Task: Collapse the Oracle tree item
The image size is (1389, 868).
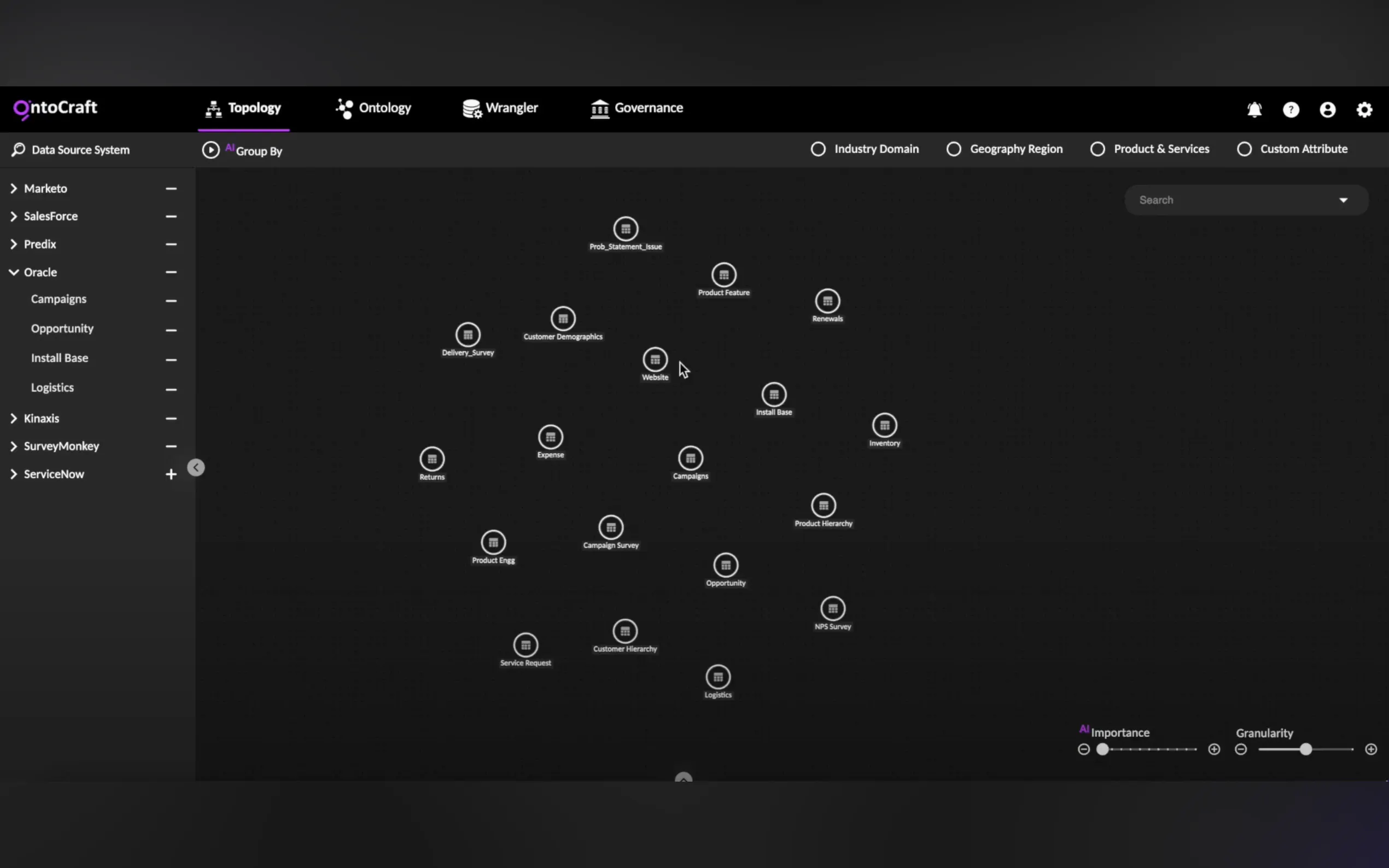Action: [14, 272]
